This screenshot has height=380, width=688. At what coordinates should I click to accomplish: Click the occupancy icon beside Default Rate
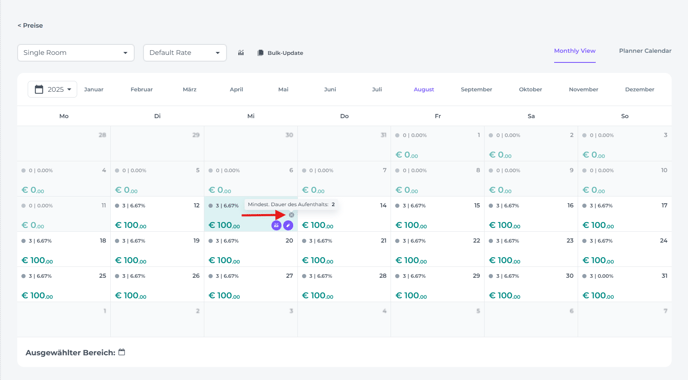[x=241, y=53]
